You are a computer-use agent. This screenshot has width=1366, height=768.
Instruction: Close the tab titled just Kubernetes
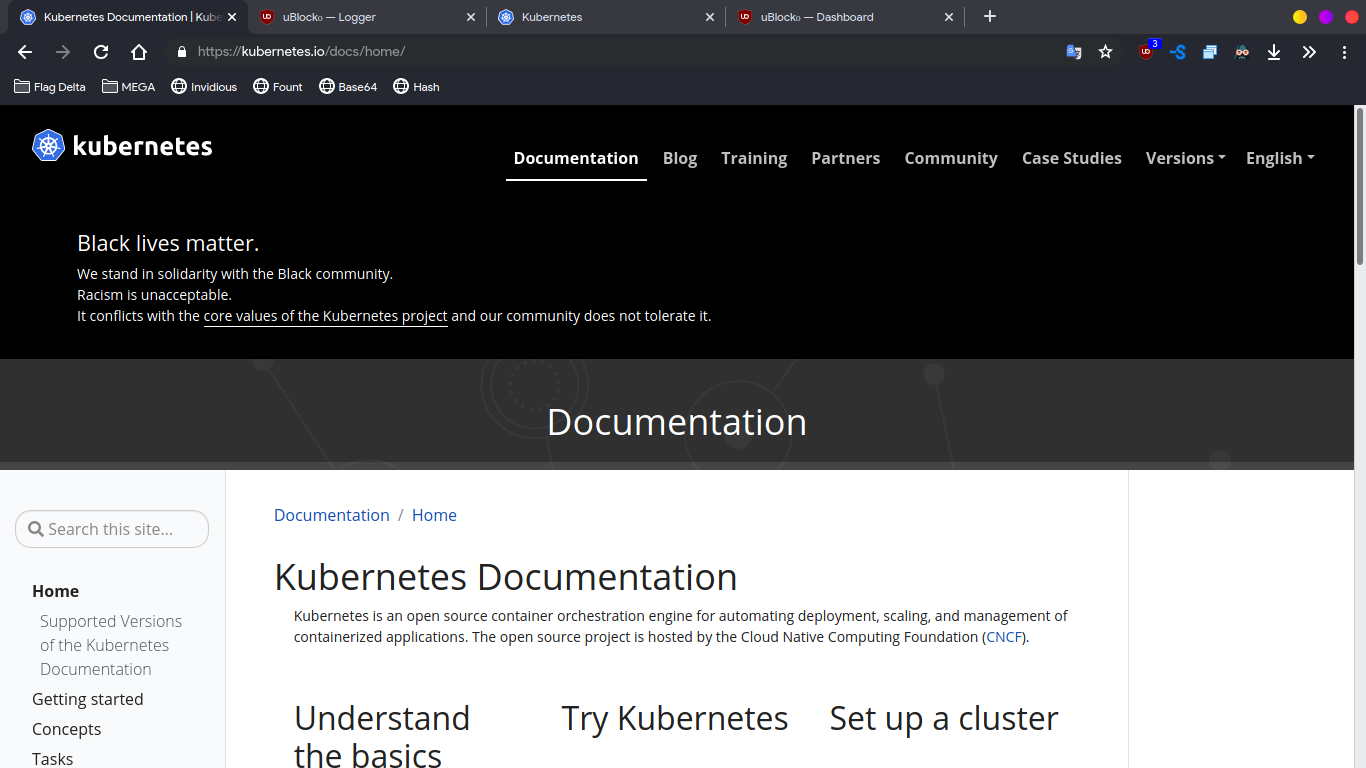click(x=710, y=17)
